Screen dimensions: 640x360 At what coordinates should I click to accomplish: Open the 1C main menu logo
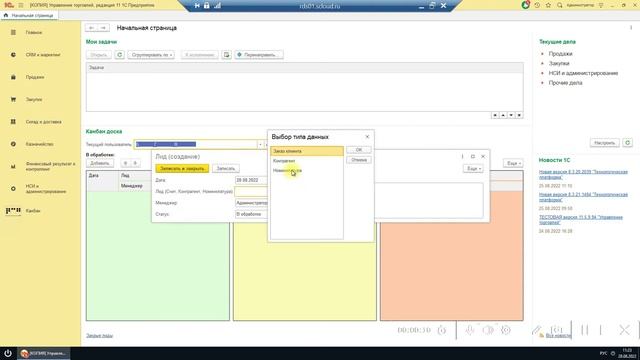(x=9, y=5)
